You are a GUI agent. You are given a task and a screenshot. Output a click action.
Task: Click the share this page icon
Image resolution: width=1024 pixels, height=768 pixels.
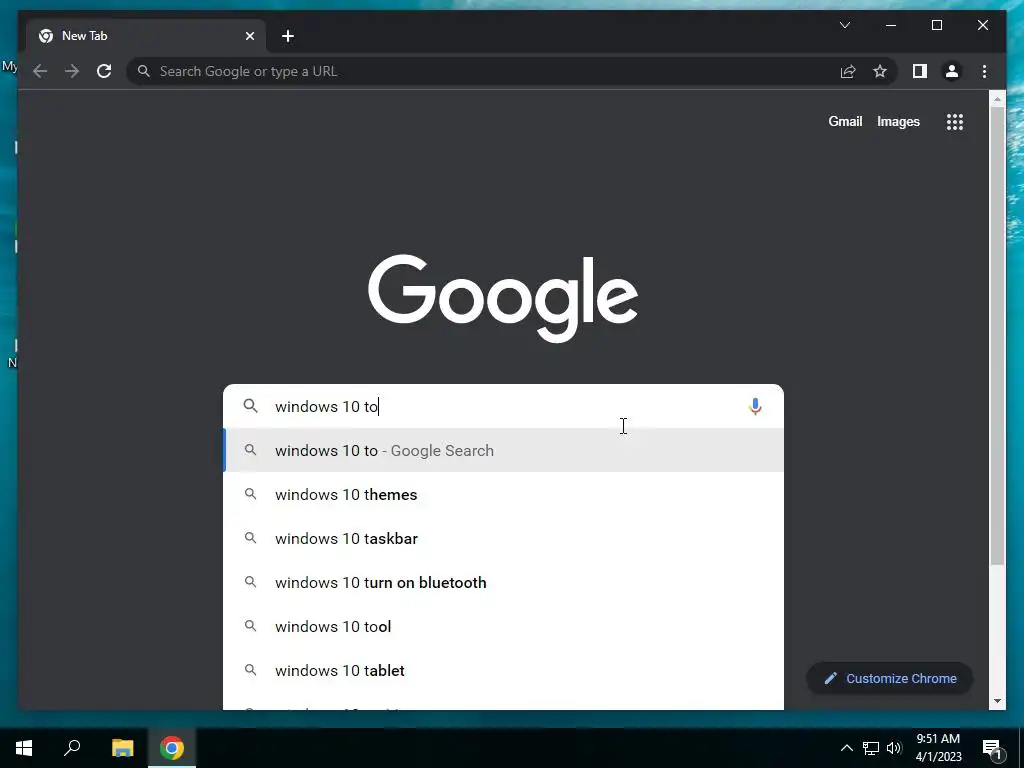pos(848,71)
